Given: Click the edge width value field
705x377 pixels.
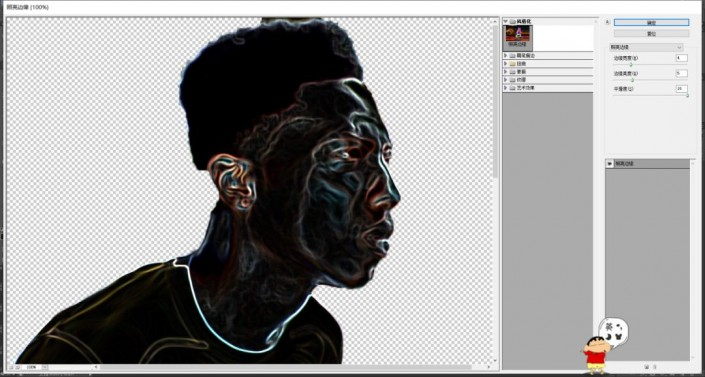Looking at the screenshot, I should (x=681, y=58).
